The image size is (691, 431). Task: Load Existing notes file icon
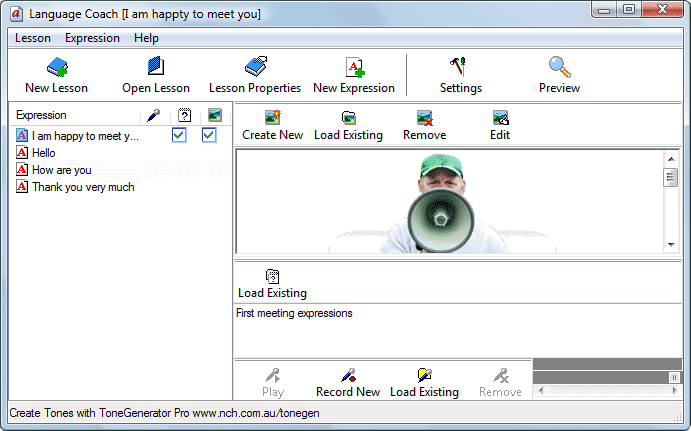coord(273,276)
